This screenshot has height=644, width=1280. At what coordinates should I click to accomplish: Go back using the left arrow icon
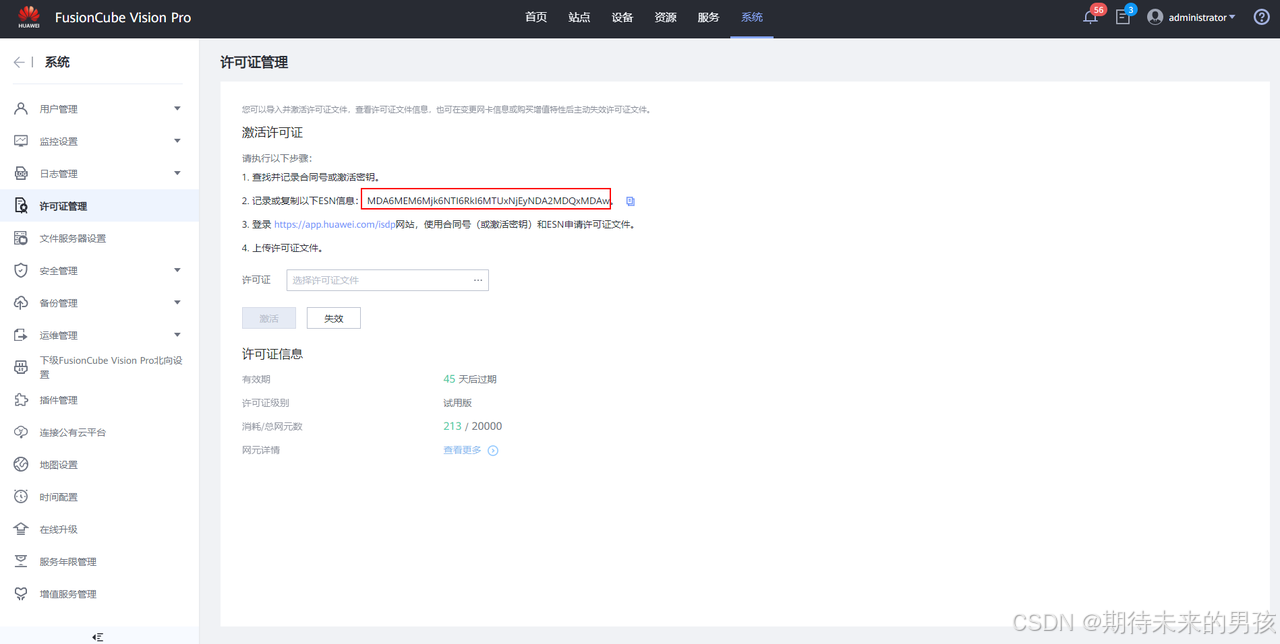click(19, 62)
